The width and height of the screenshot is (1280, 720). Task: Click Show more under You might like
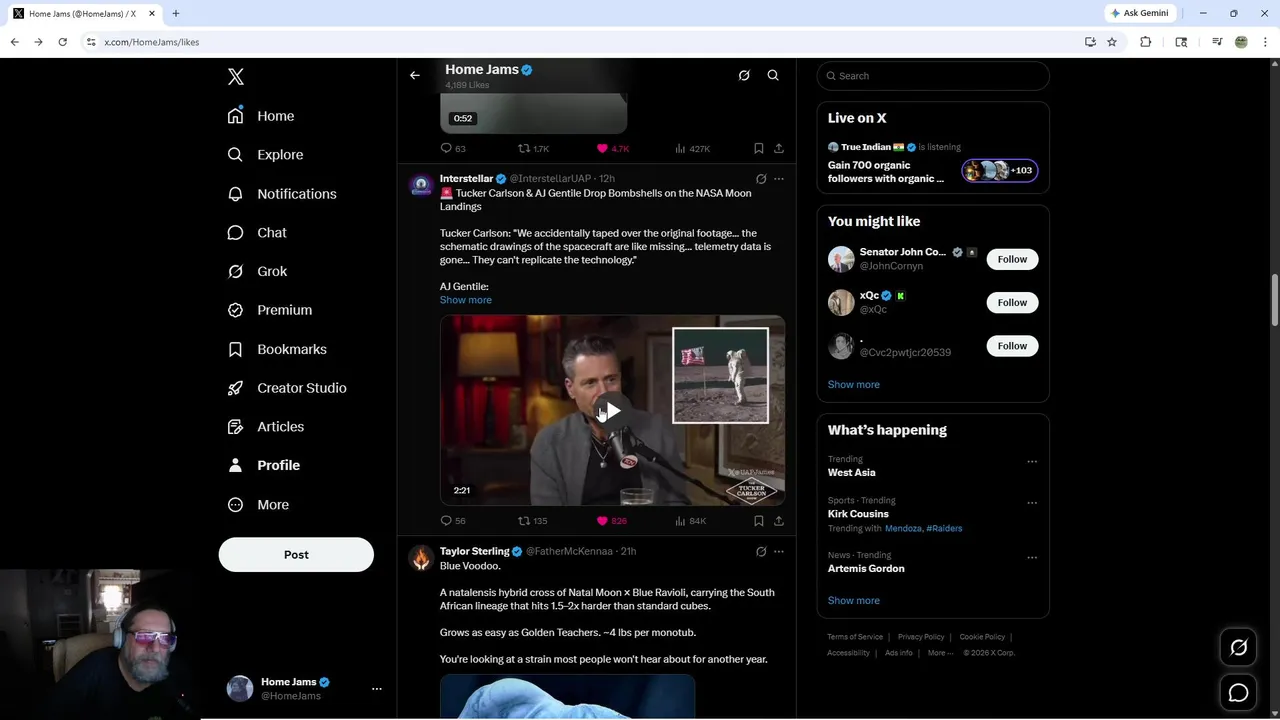pyautogui.click(x=854, y=385)
